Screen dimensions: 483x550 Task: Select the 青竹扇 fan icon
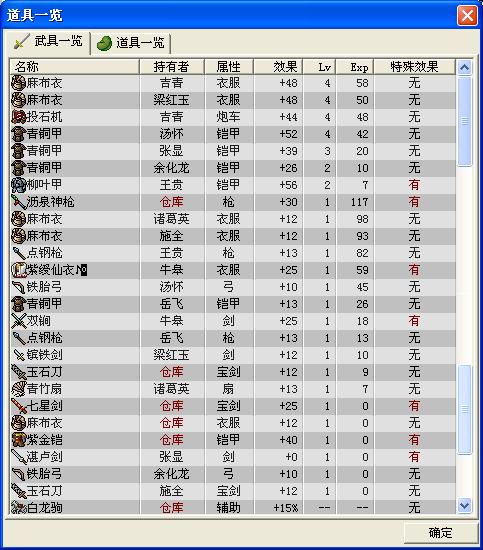click(19, 389)
